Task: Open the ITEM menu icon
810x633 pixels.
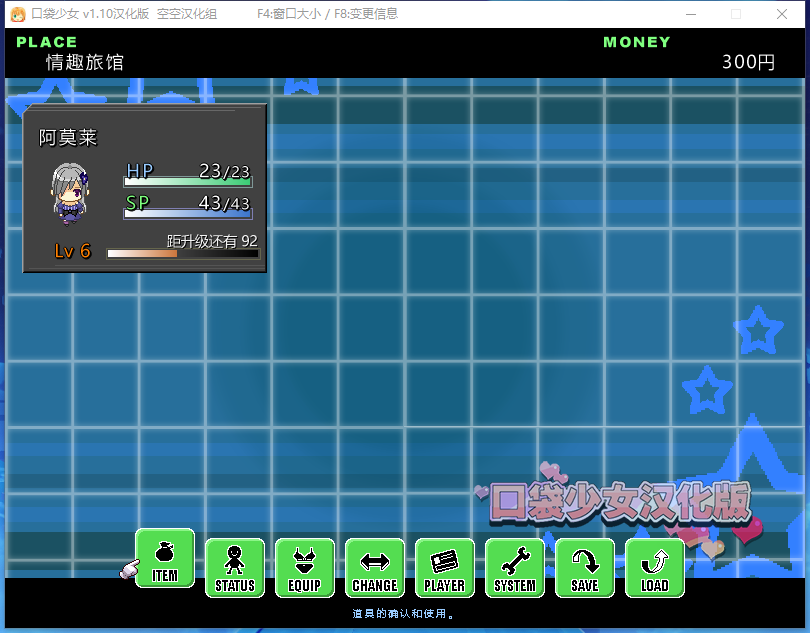Action: coord(165,558)
